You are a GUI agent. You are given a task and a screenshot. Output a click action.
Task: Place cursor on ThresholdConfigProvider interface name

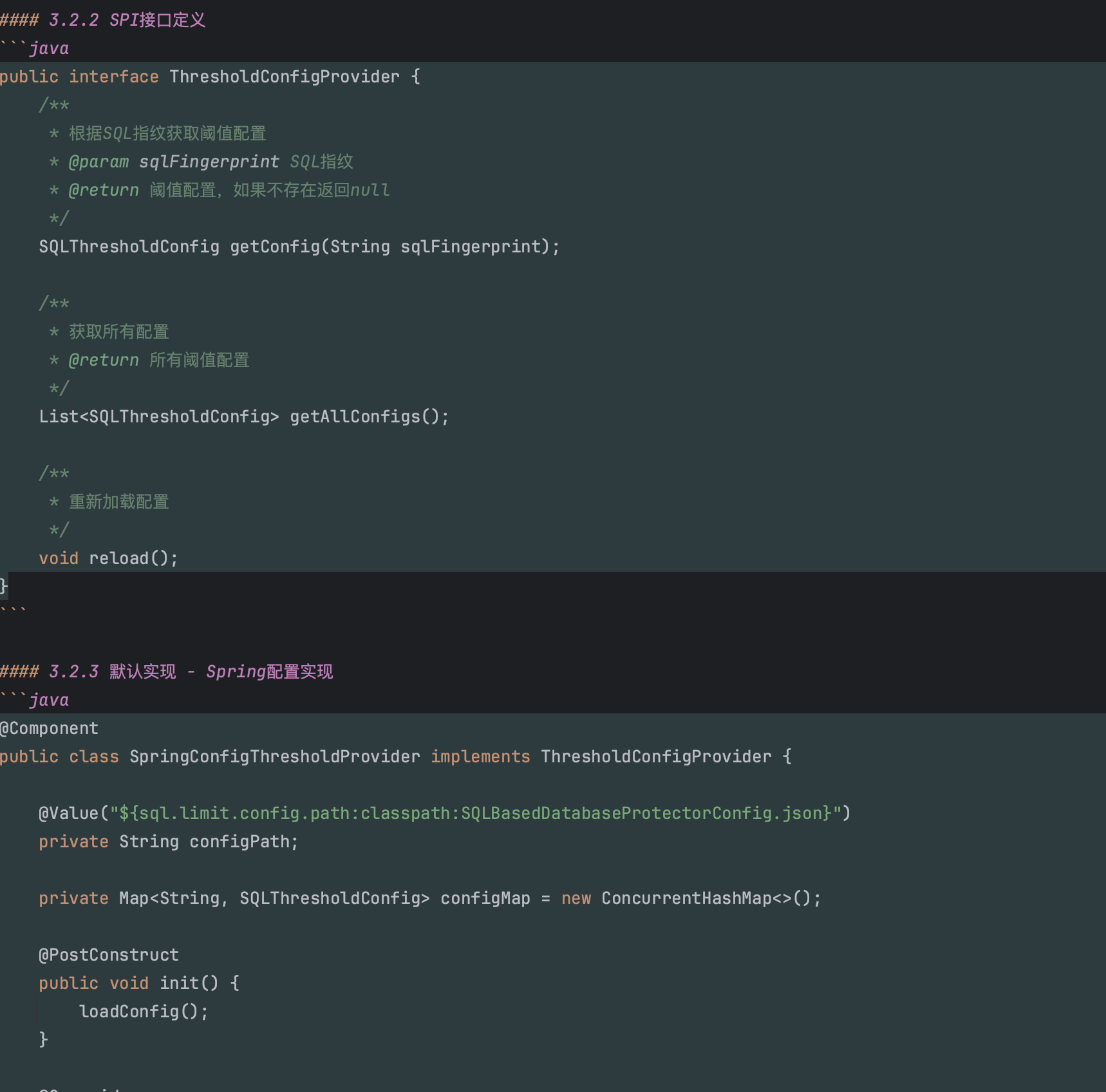(x=284, y=77)
